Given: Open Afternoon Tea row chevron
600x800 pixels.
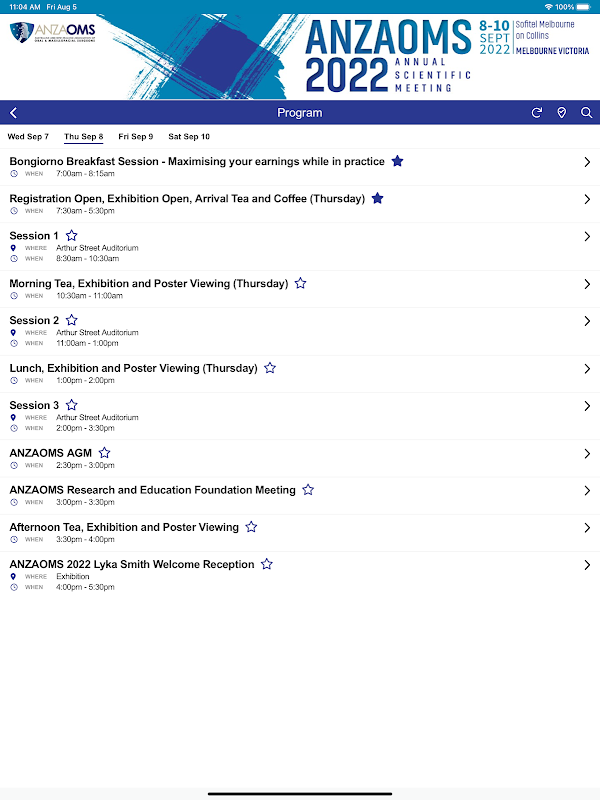Looking at the screenshot, I should [587, 528].
